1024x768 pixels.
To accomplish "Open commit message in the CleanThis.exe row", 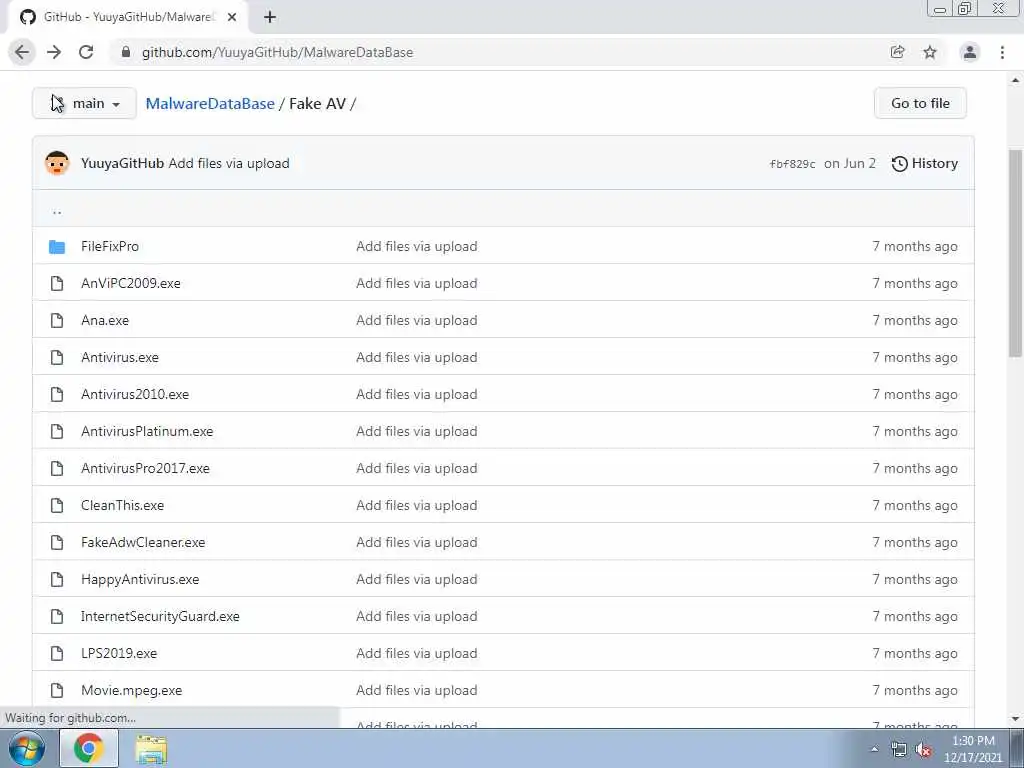I will click(417, 505).
